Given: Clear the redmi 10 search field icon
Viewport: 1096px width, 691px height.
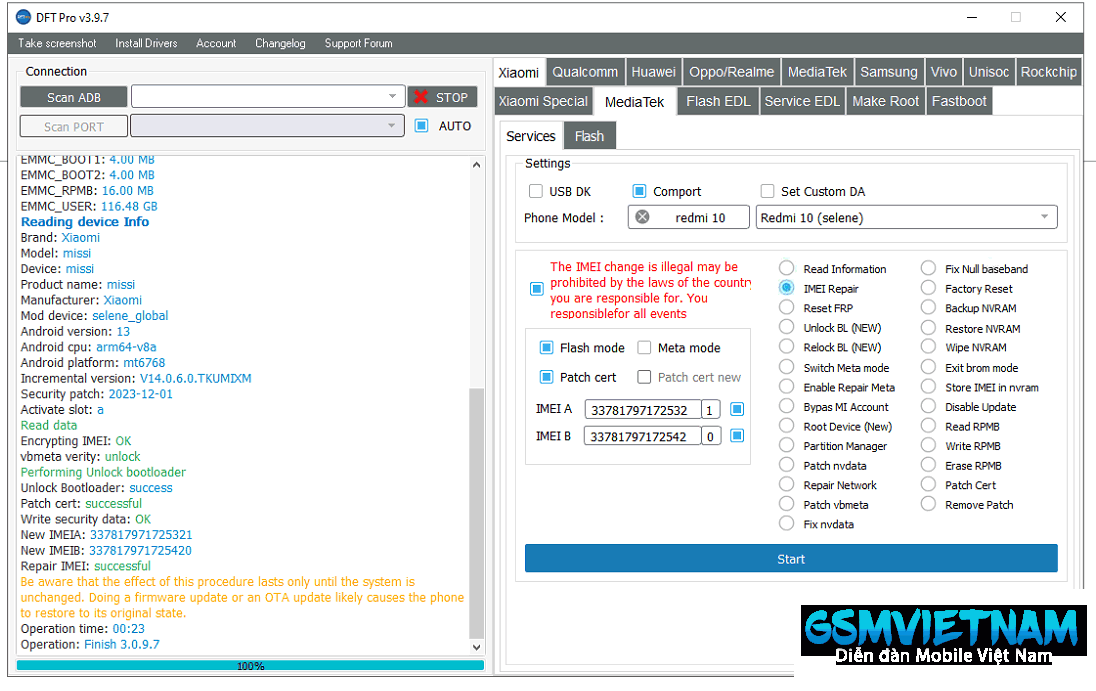Looking at the screenshot, I should (642, 217).
